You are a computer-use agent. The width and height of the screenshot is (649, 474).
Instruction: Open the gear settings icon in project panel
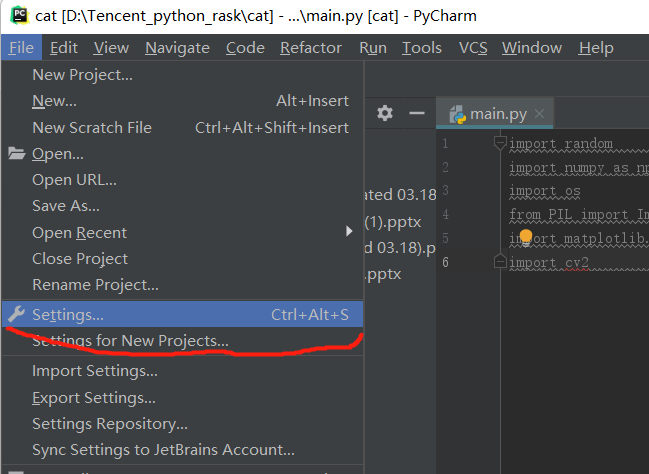pos(385,113)
